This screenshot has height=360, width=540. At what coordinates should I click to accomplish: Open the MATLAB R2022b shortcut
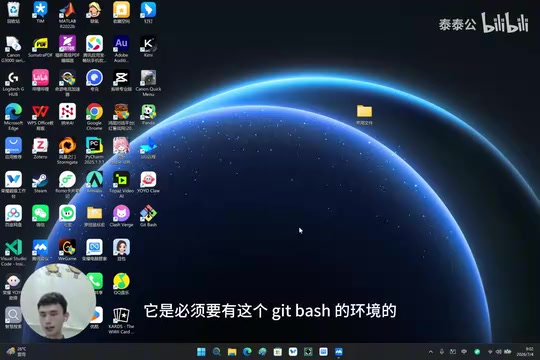point(67,14)
